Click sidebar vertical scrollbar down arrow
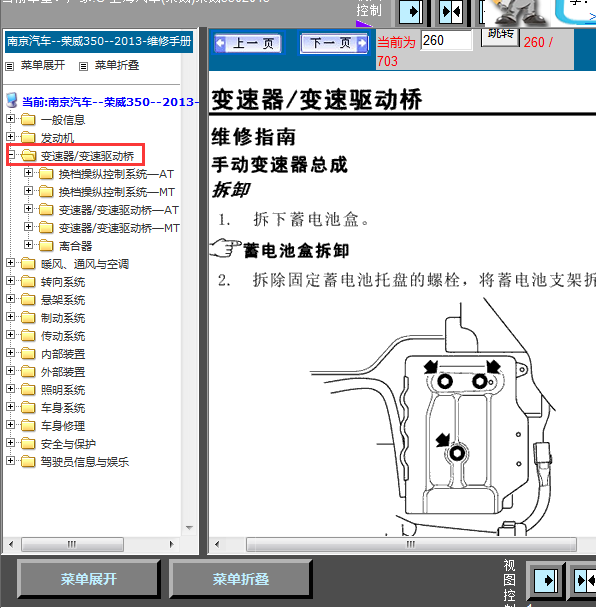Viewport: 596px width, 608px height. [189, 528]
